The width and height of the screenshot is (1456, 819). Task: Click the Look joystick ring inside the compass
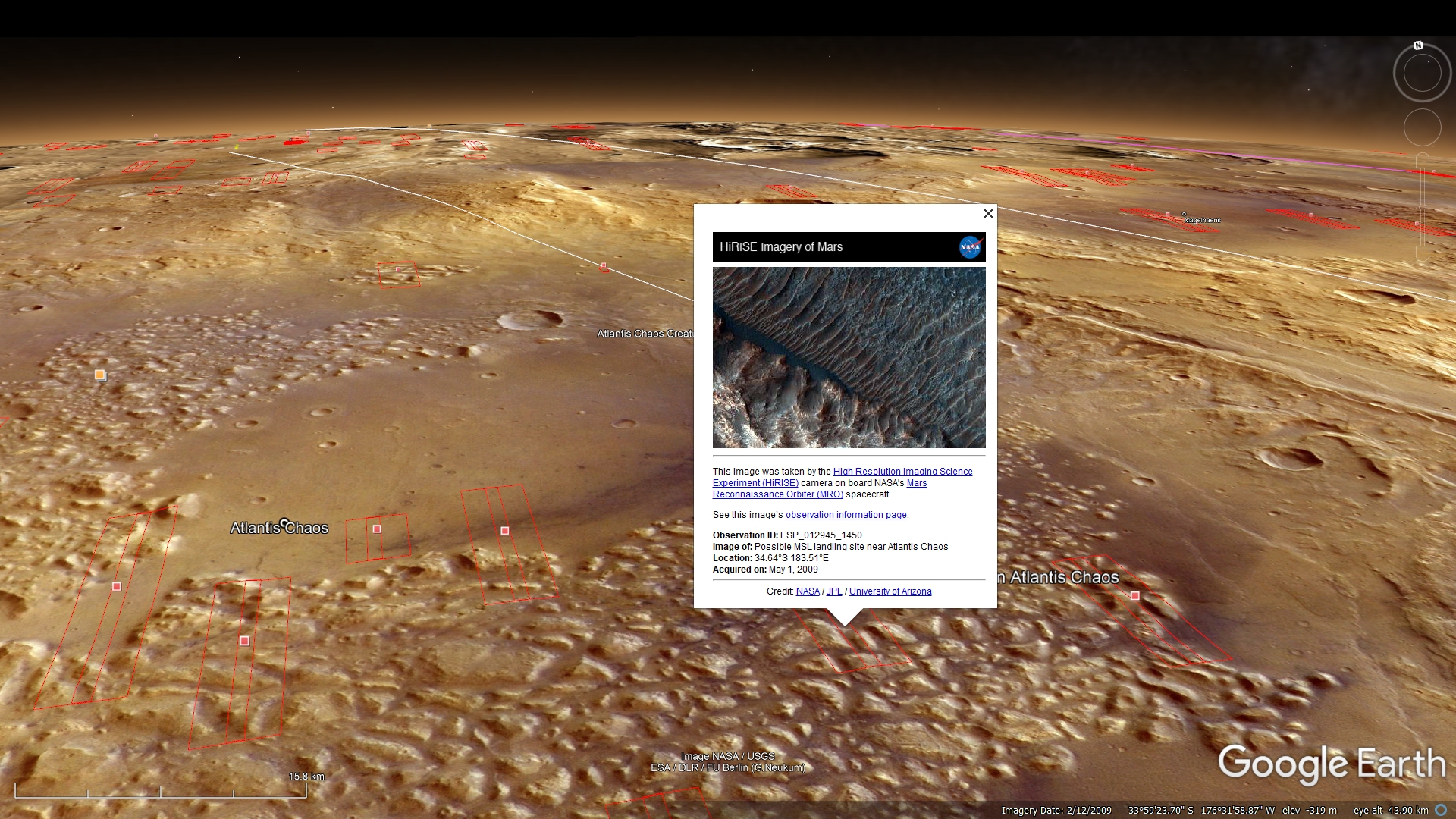point(1422,74)
